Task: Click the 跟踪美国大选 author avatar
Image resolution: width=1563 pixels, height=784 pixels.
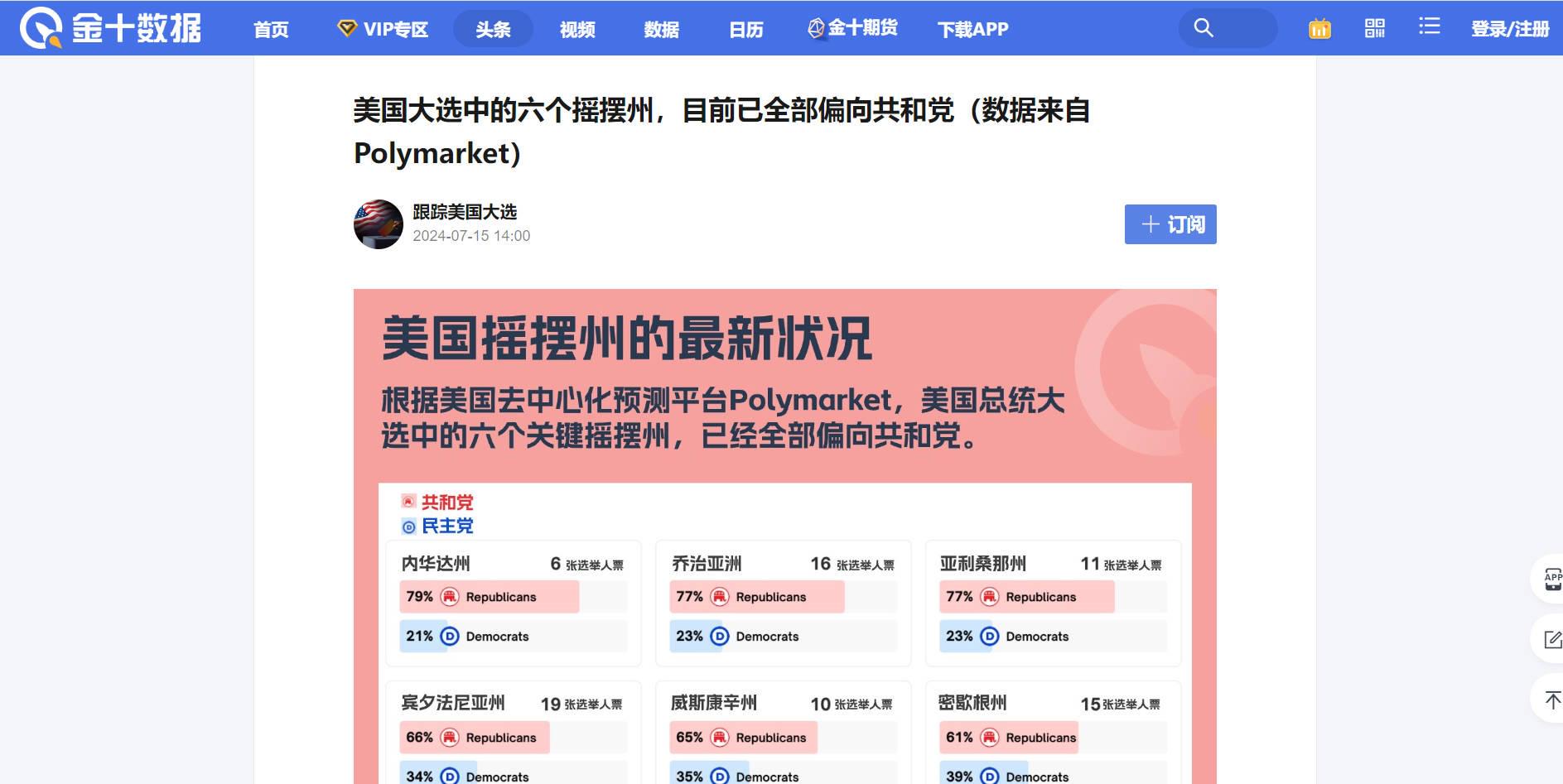Action: tap(378, 224)
